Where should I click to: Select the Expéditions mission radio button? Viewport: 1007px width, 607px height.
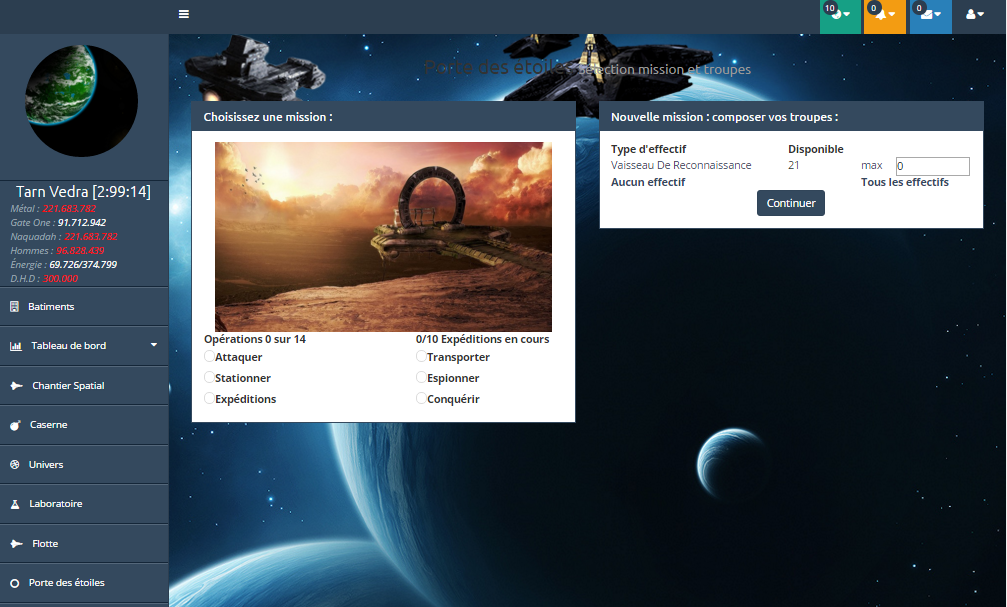(209, 399)
